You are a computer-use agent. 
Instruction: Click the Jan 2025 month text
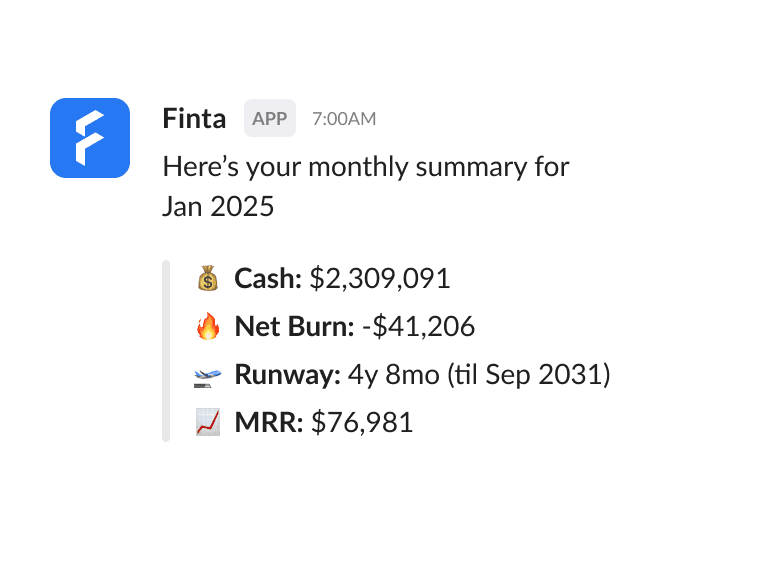pyautogui.click(x=218, y=207)
